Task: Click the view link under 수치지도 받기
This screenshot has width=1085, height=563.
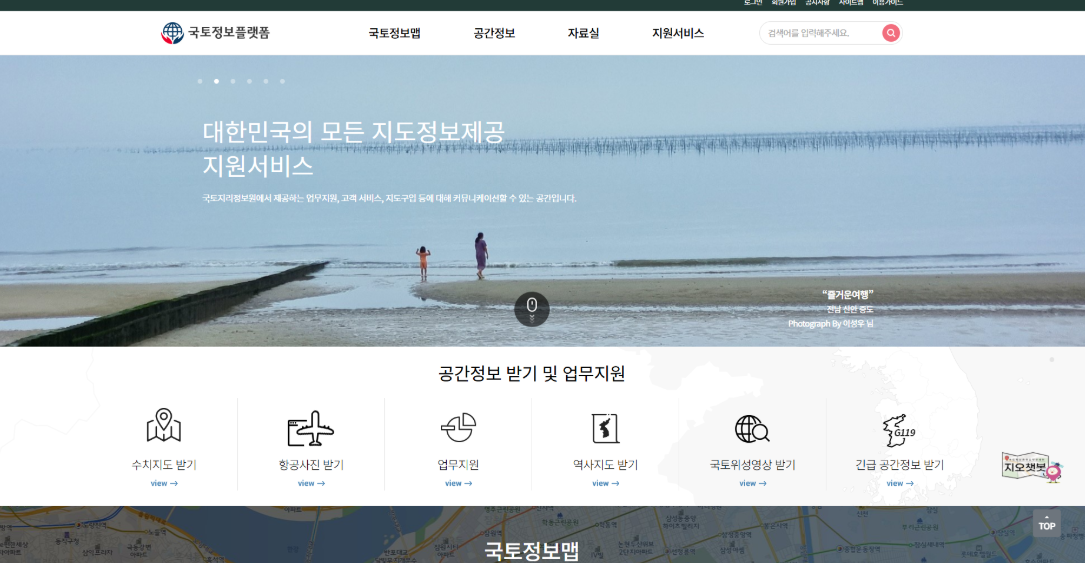Action: (x=164, y=483)
